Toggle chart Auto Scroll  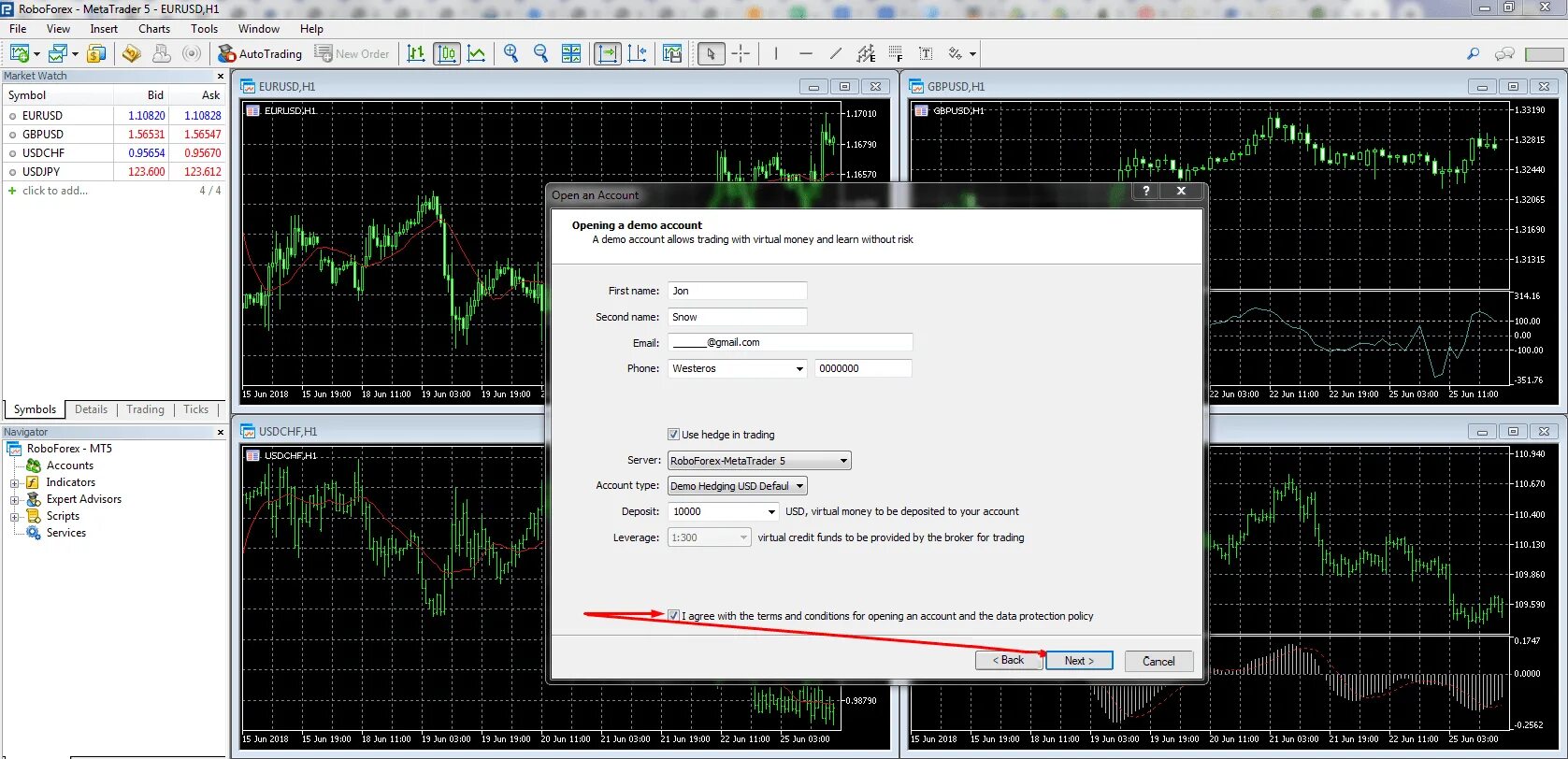608,54
